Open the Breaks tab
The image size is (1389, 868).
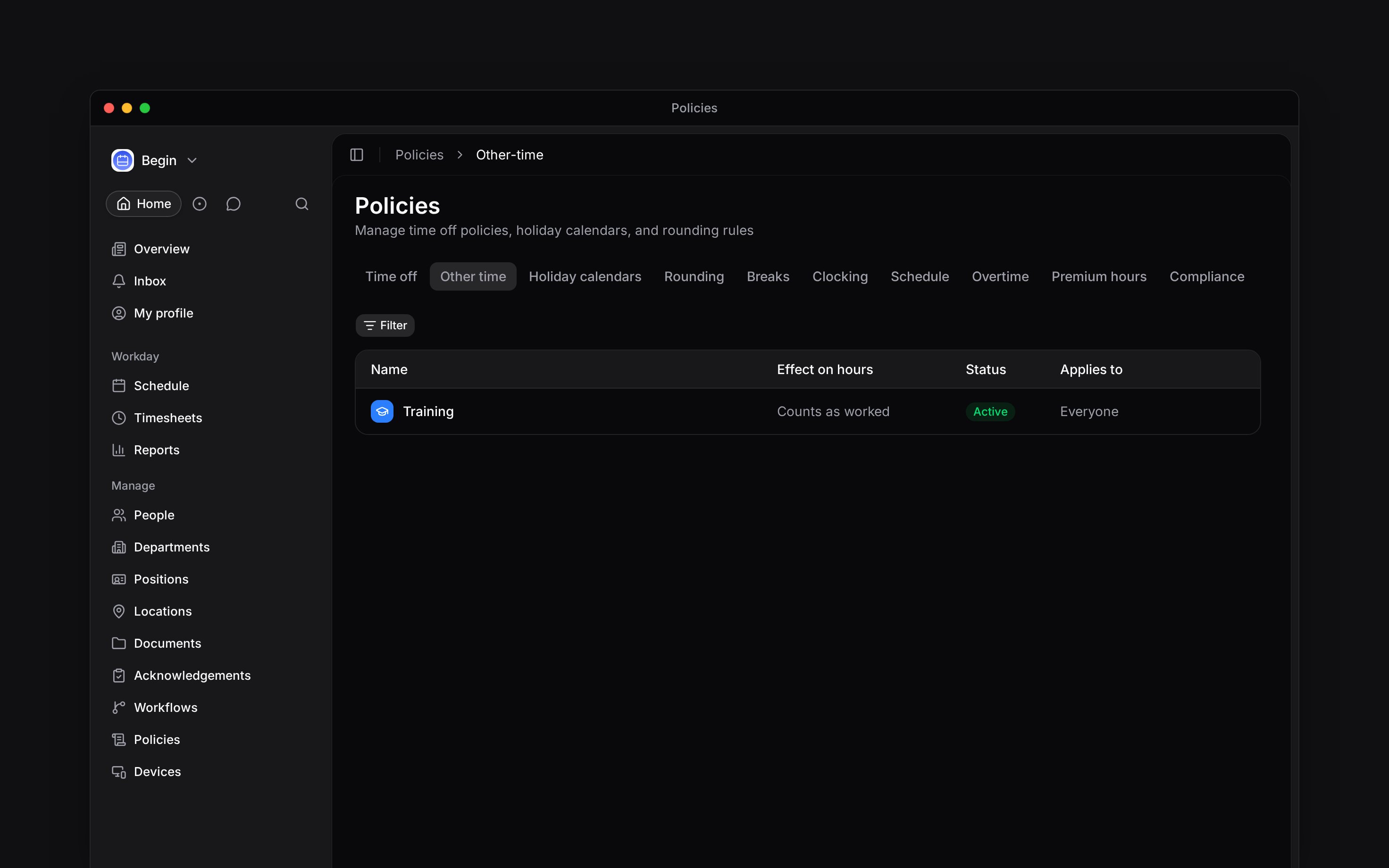[x=768, y=277]
